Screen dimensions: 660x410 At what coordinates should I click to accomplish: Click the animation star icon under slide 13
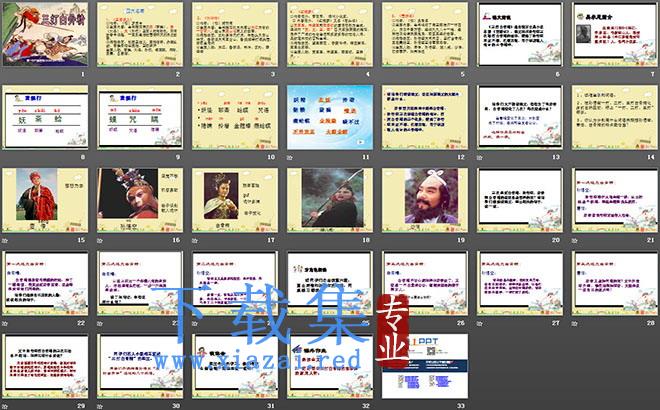[479, 158]
